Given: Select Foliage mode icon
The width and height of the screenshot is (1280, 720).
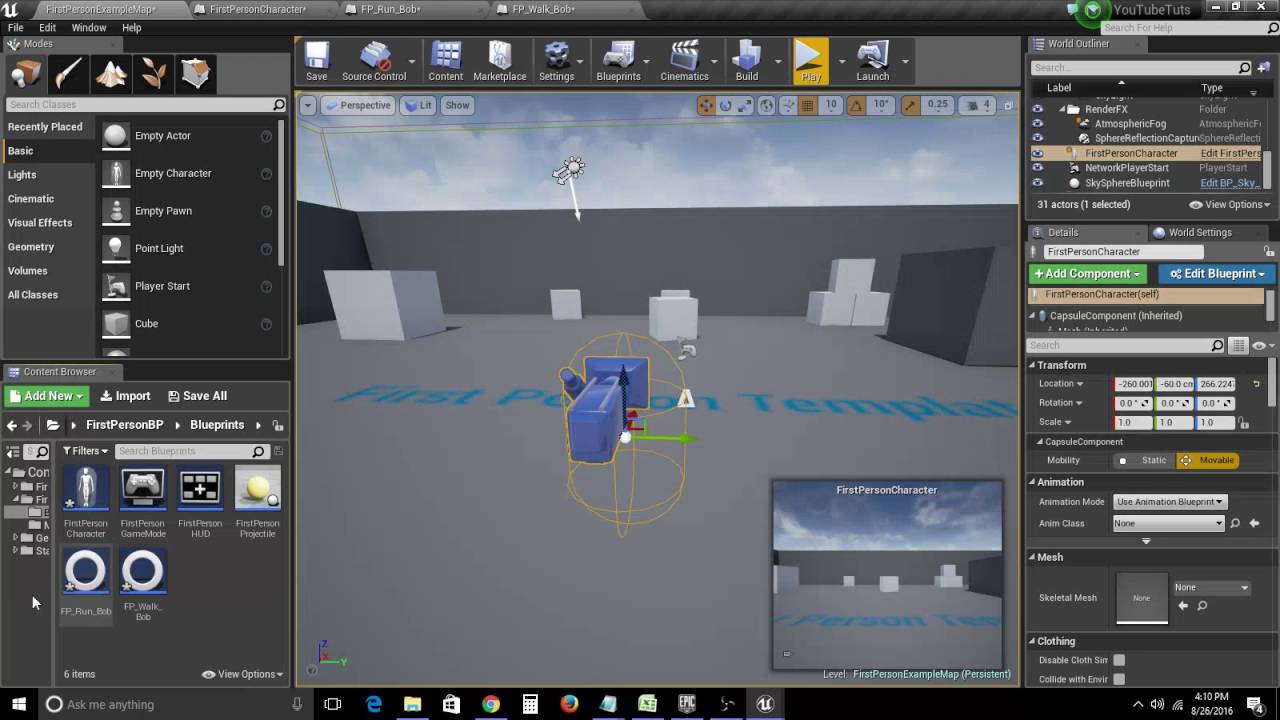Looking at the screenshot, I should (x=153, y=74).
